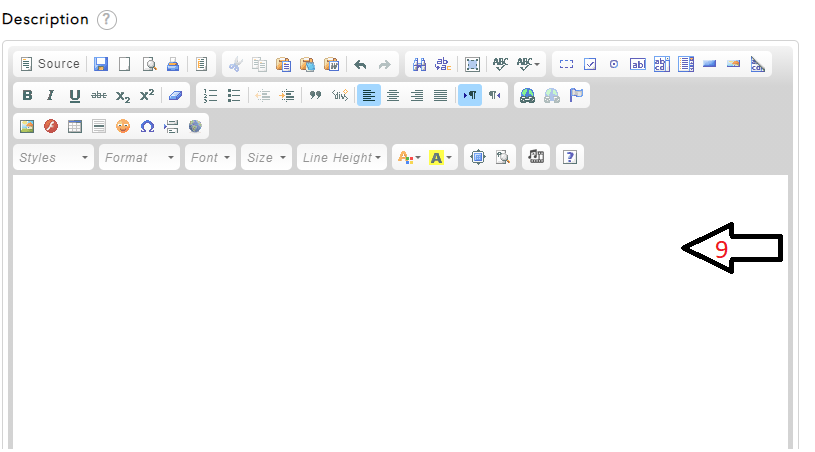Insert a table using the Table icon
815x452 pixels.
coord(75,127)
